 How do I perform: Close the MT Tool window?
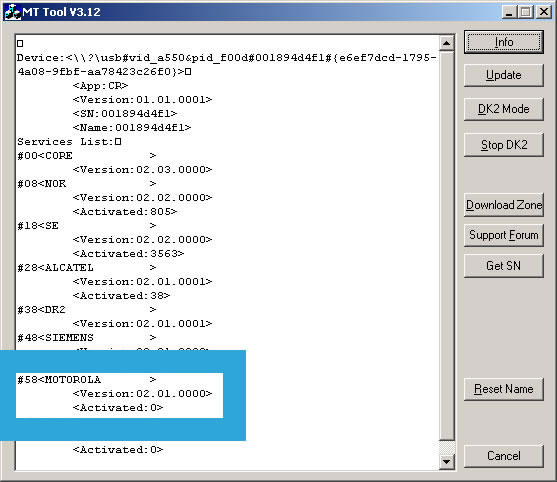point(544,12)
